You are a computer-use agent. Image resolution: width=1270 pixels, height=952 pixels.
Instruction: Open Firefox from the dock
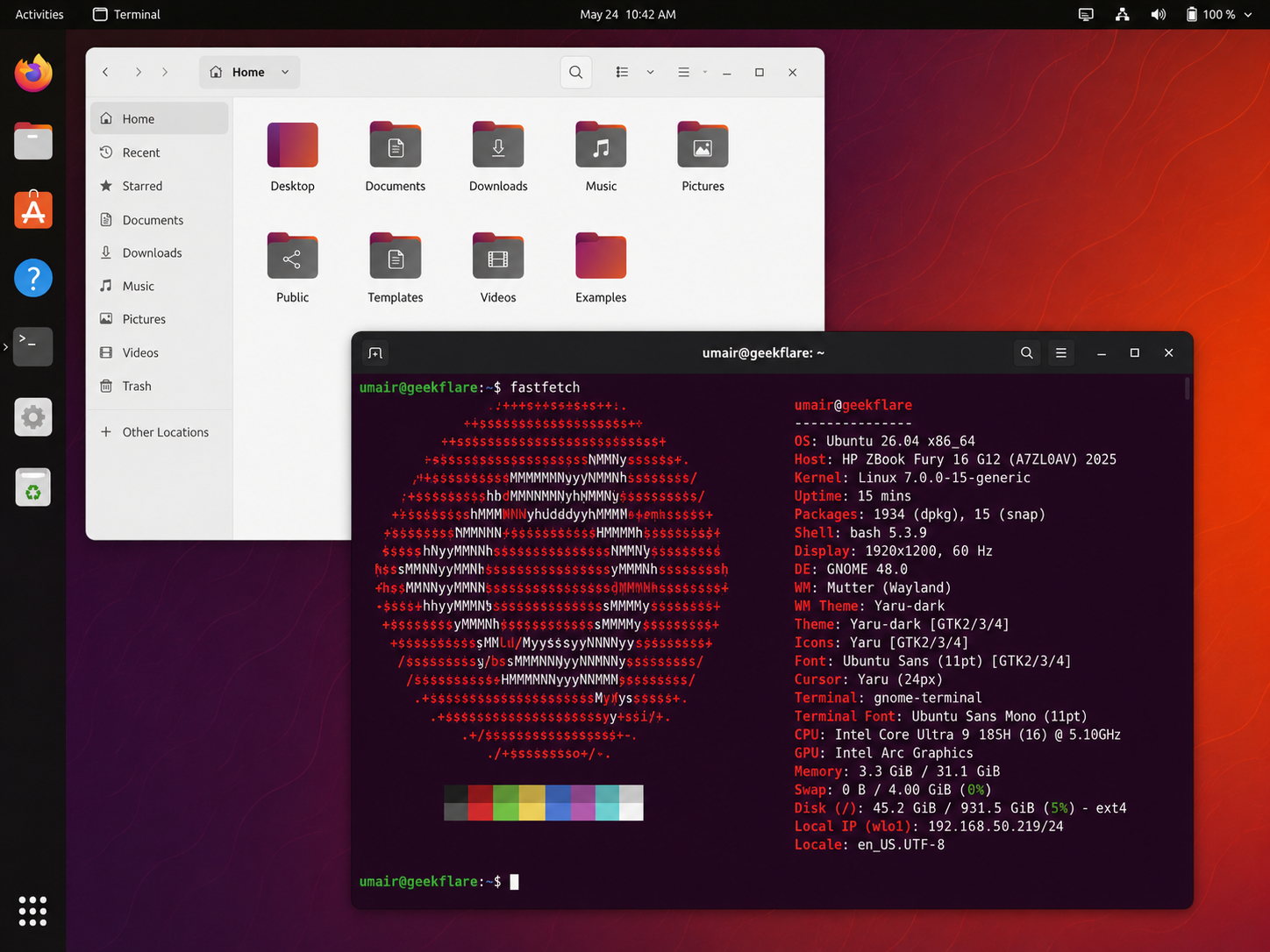pos(33,73)
